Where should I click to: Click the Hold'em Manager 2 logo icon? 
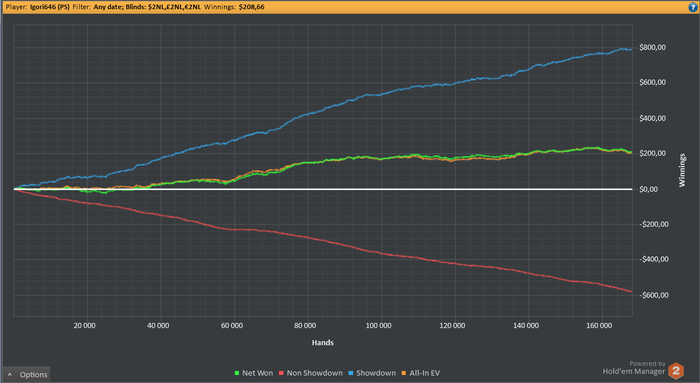676,371
